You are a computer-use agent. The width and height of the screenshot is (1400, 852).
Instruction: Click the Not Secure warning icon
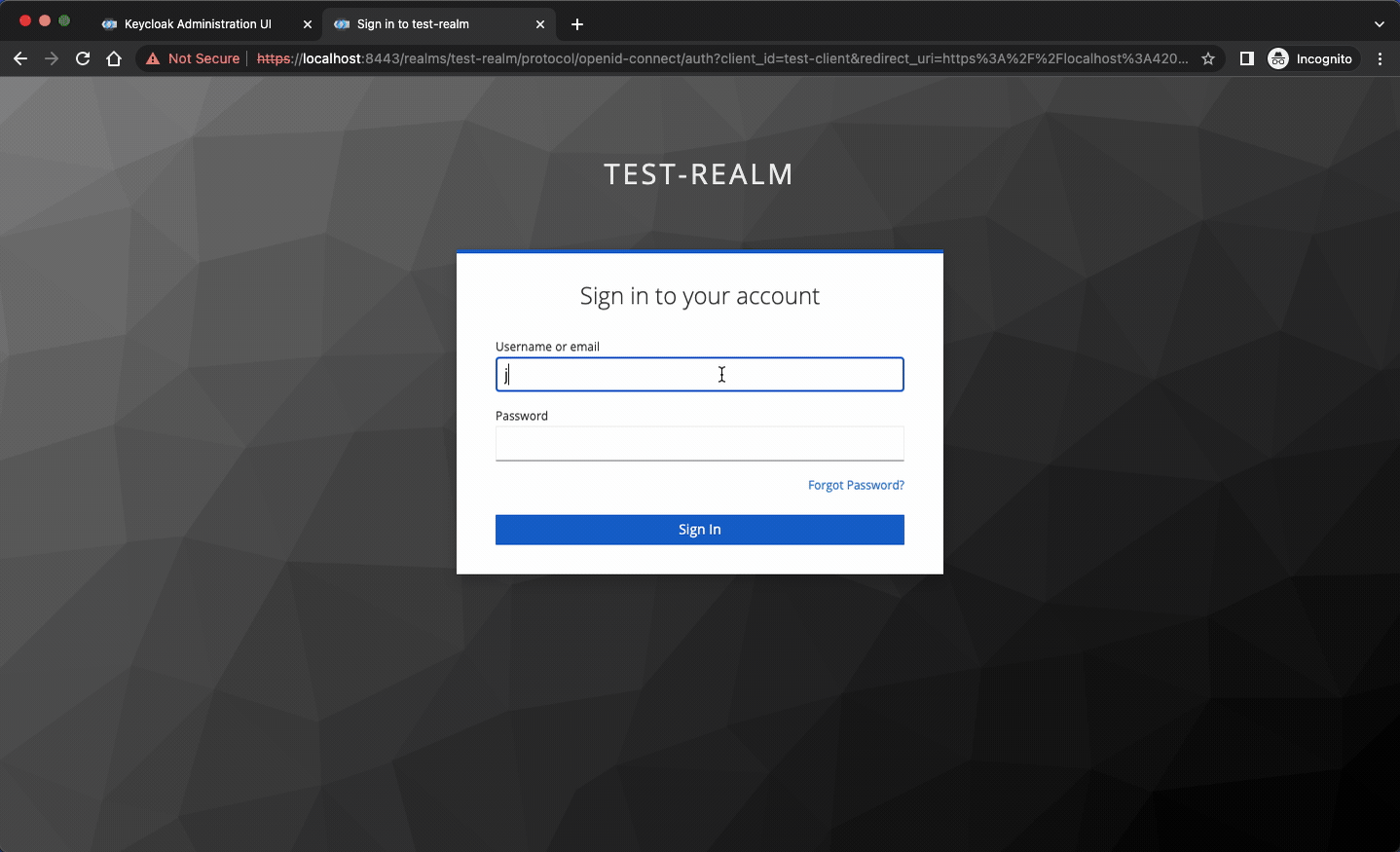click(153, 58)
